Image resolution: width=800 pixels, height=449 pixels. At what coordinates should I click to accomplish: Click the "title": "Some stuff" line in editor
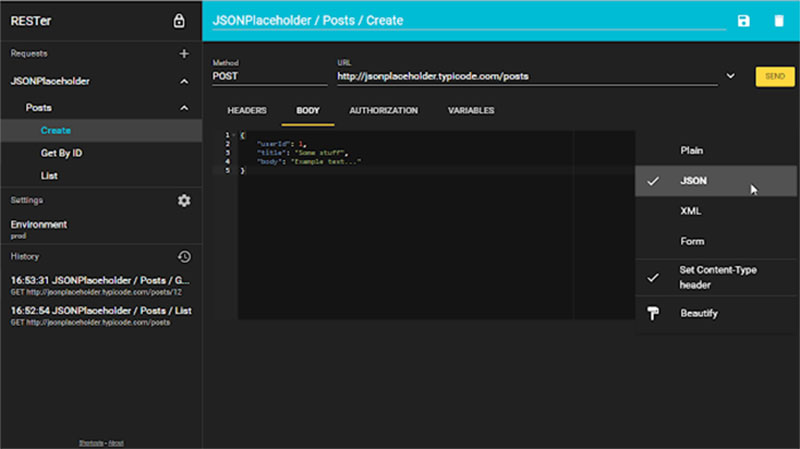point(302,153)
